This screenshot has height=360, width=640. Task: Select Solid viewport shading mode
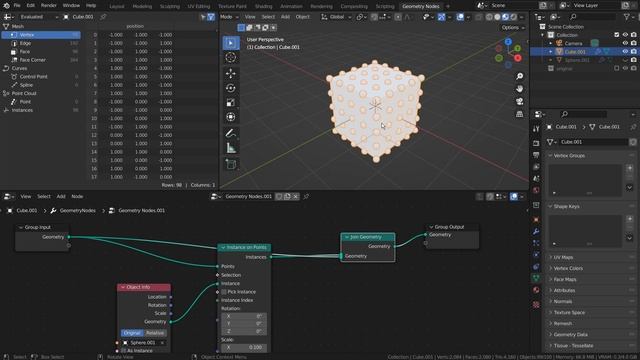click(x=497, y=17)
